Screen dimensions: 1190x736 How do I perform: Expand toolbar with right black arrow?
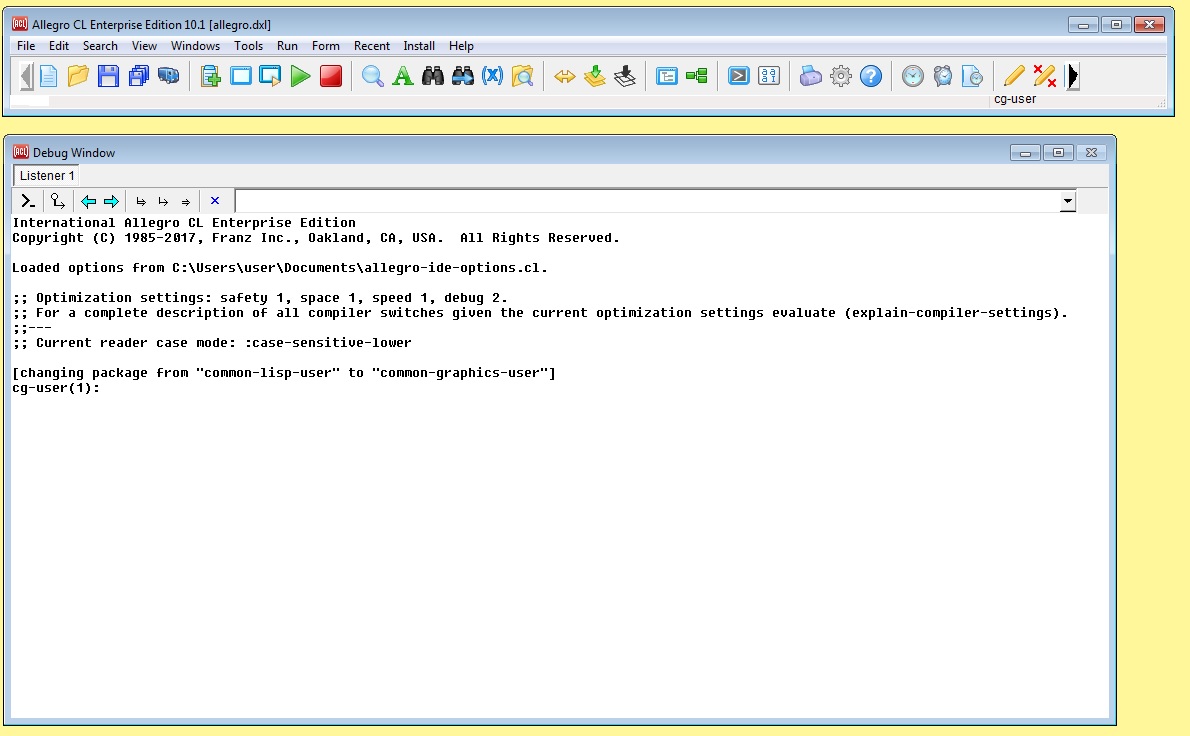(1073, 76)
